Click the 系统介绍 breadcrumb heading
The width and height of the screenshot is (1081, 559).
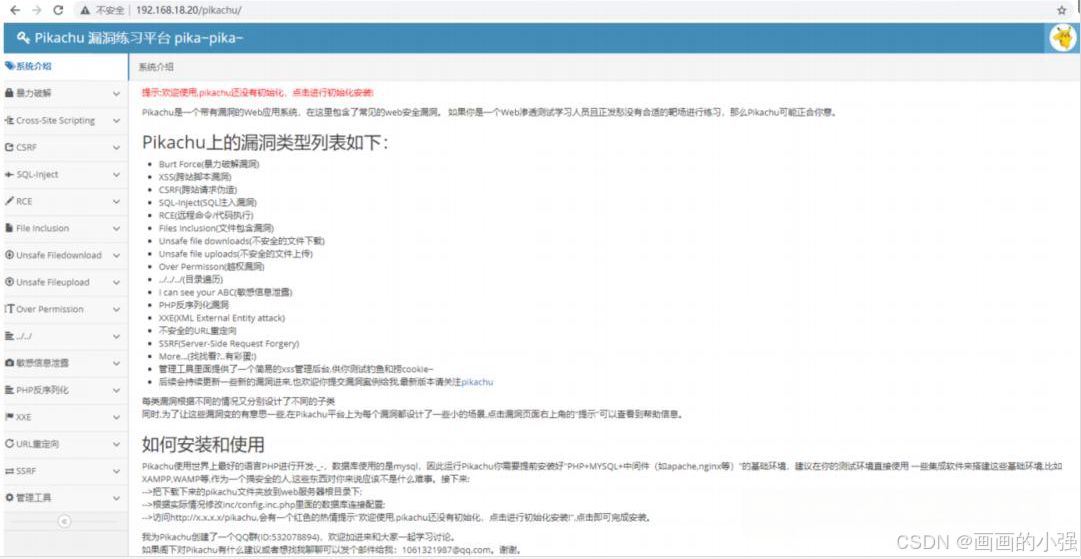click(x=156, y=67)
